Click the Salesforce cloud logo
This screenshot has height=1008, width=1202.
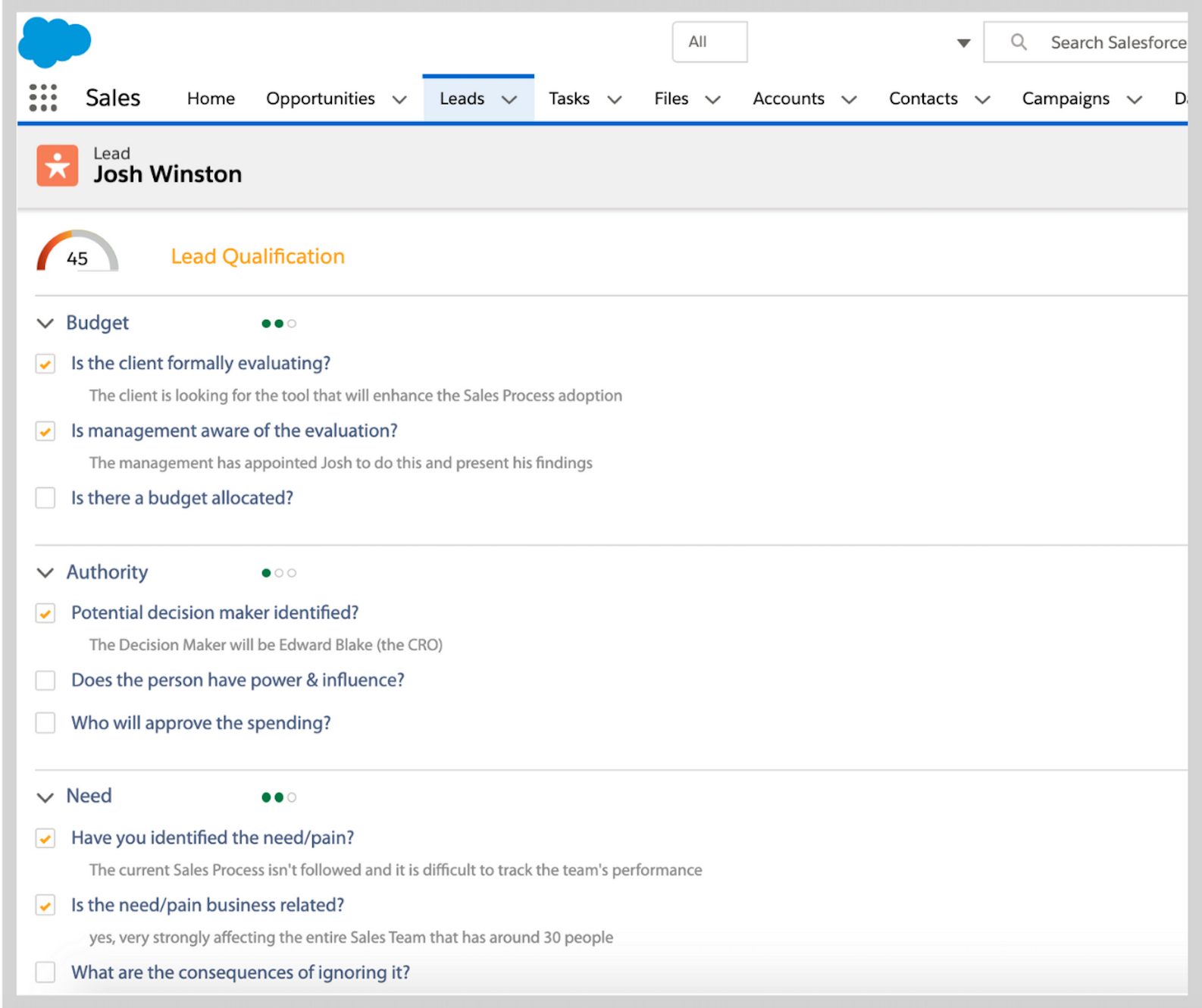pyautogui.click(x=55, y=42)
